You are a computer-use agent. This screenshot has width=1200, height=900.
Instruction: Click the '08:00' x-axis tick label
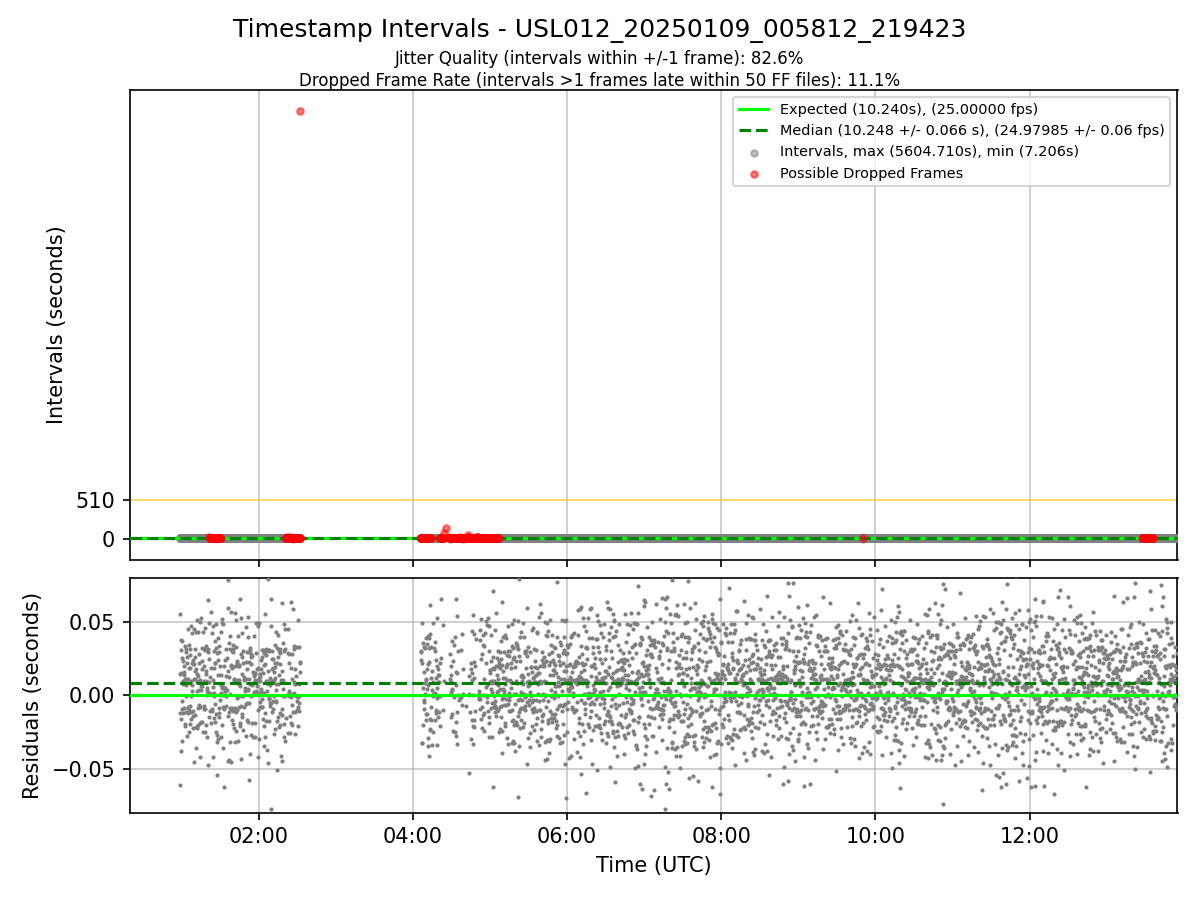point(721,836)
